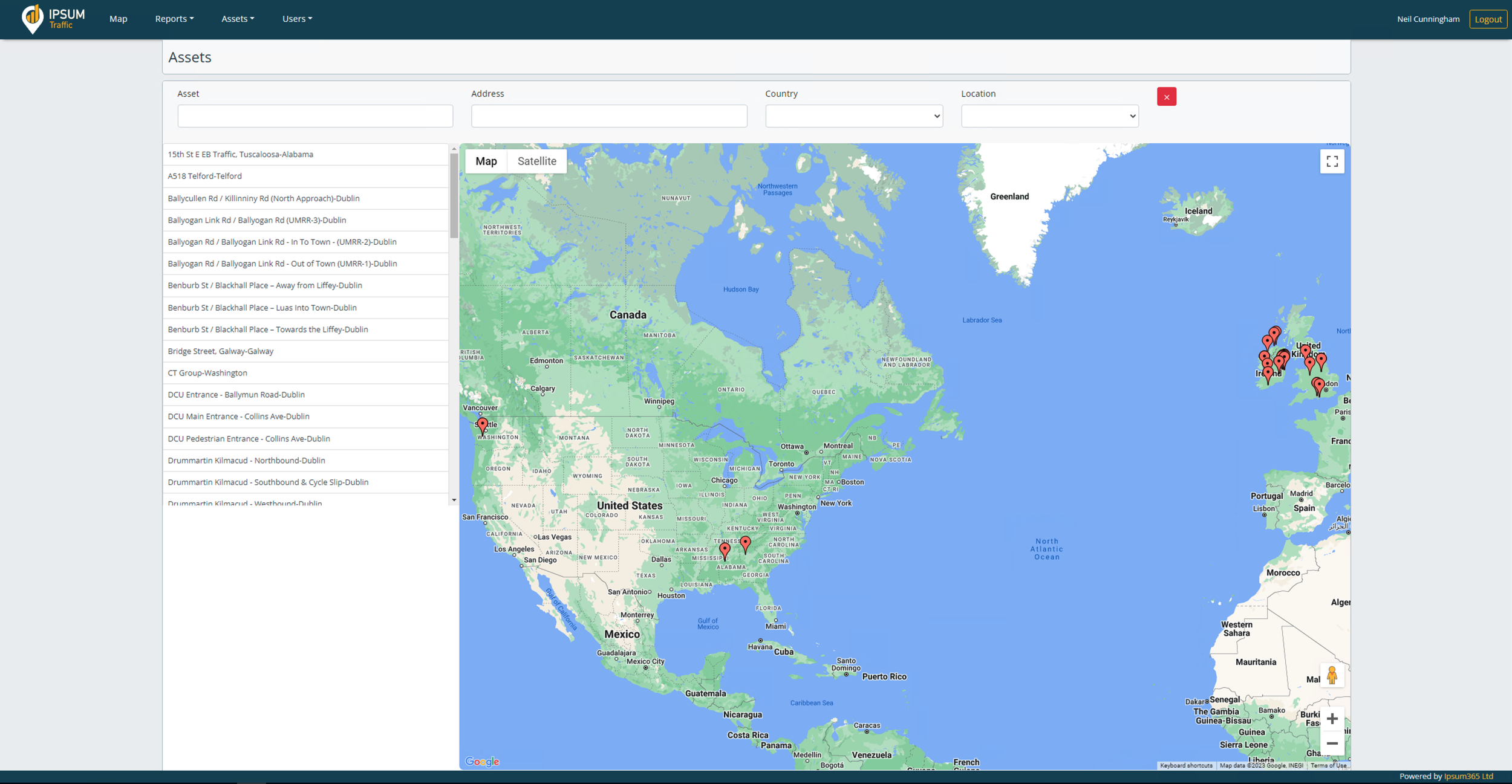Image resolution: width=1512 pixels, height=784 pixels.
Task: Toggle fullscreen map view
Action: click(1332, 161)
